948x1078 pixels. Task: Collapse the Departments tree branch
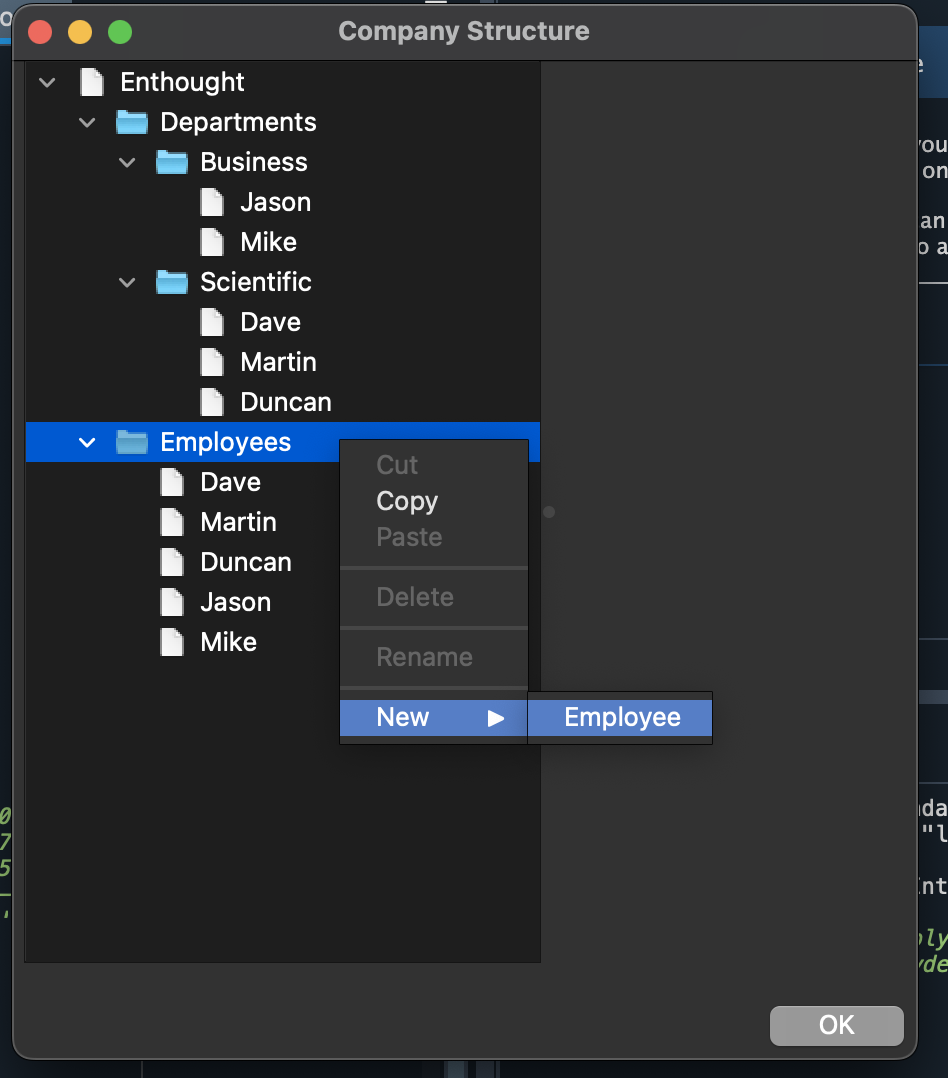tap(86, 121)
